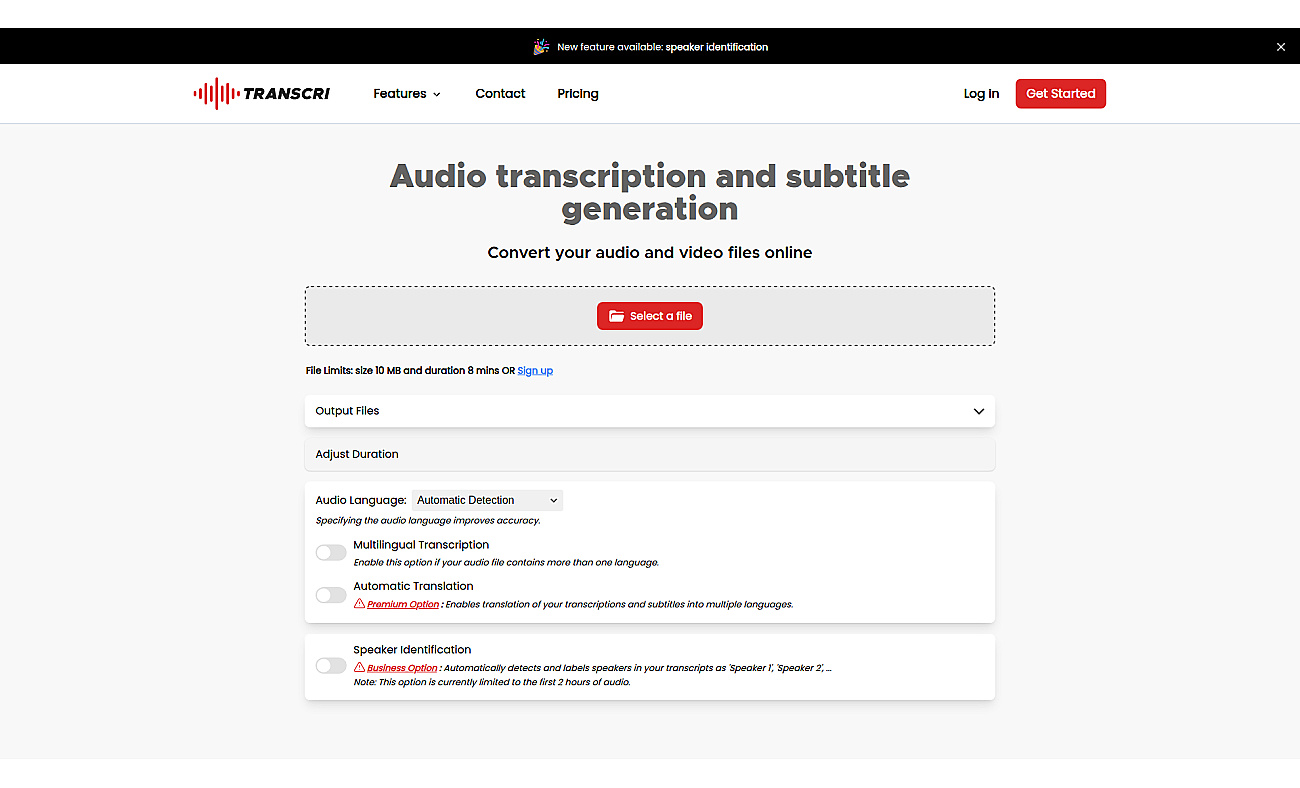Enable the Multilingual Transcription toggle

331,553
